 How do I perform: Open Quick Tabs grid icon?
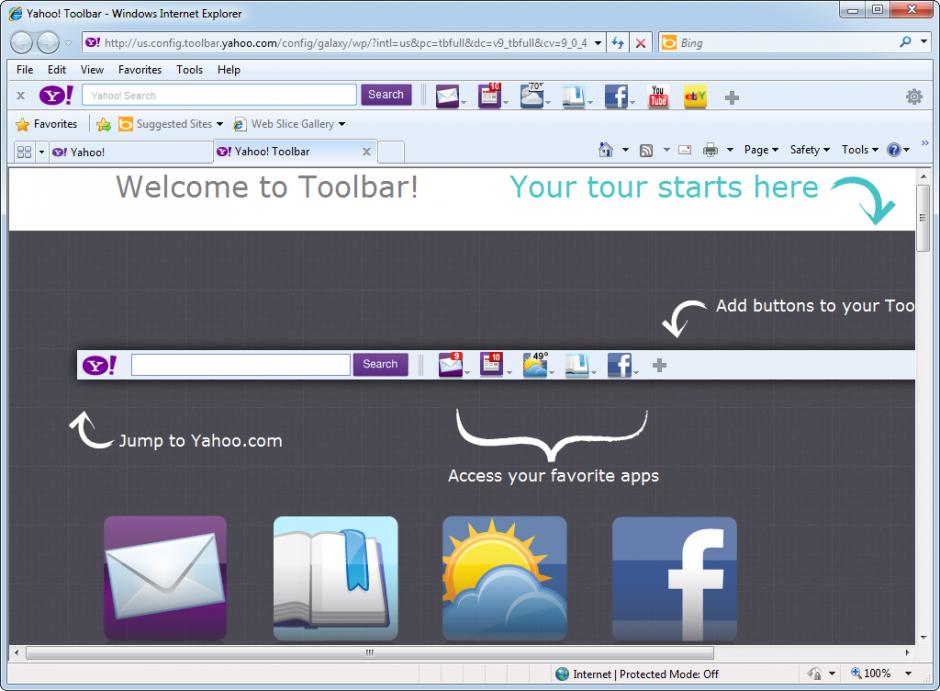pyautogui.click(x=24, y=152)
